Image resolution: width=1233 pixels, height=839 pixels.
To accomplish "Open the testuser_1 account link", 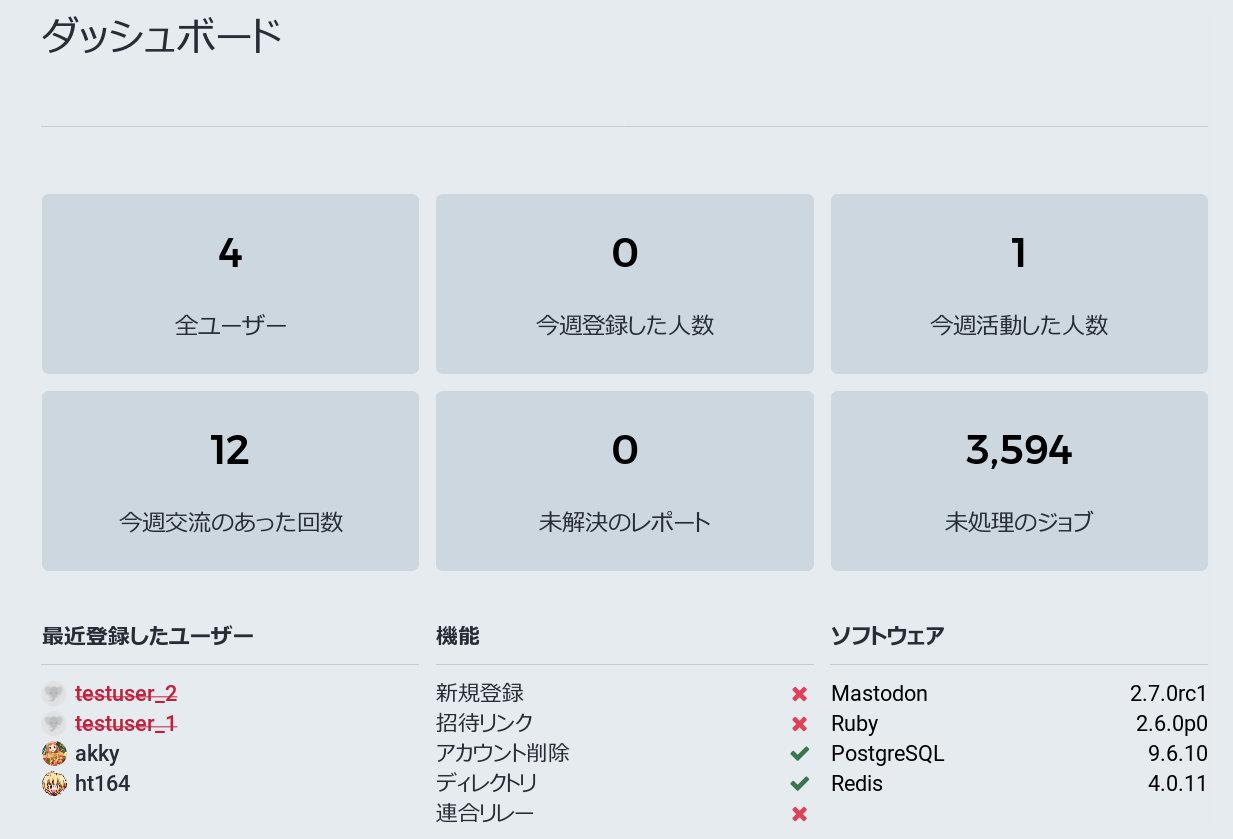I will pos(126,723).
